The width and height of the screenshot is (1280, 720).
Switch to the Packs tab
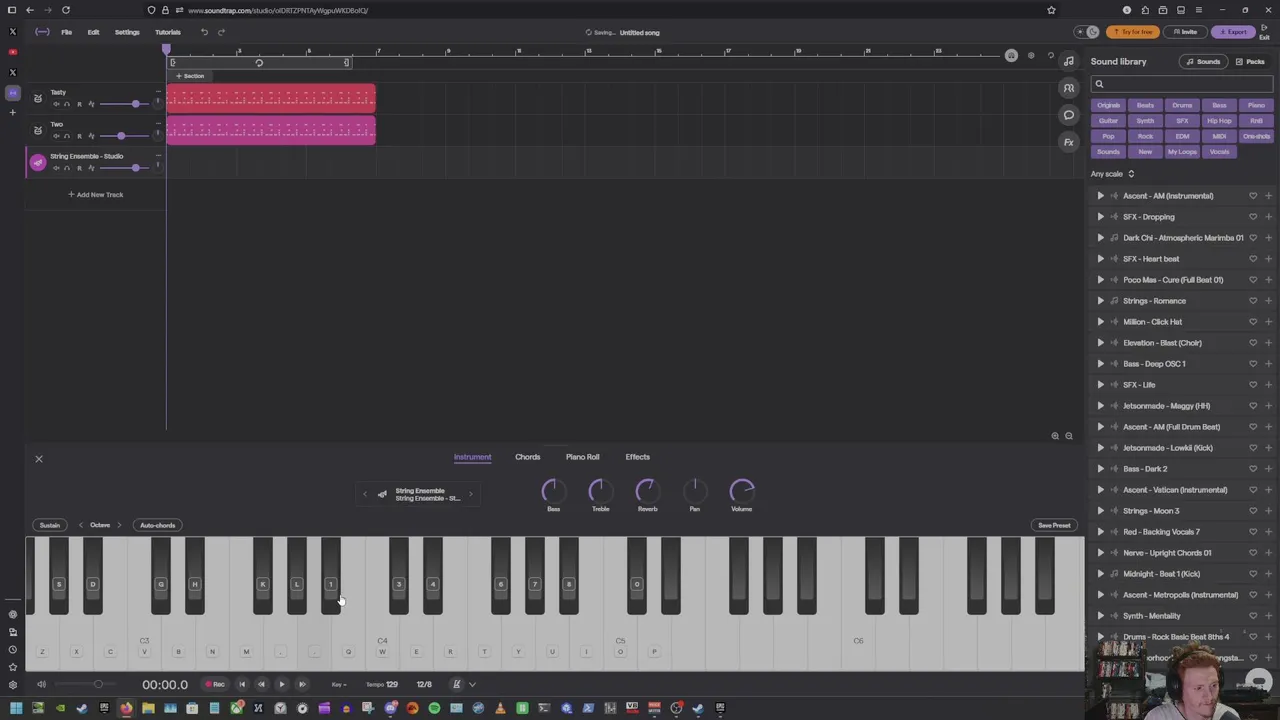click(x=1250, y=62)
